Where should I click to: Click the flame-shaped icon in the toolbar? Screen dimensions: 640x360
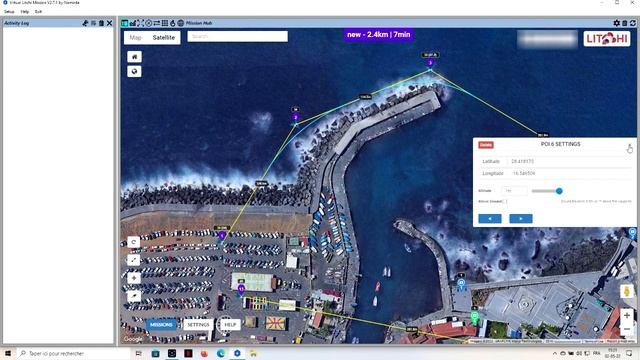[x=172, y=23]
